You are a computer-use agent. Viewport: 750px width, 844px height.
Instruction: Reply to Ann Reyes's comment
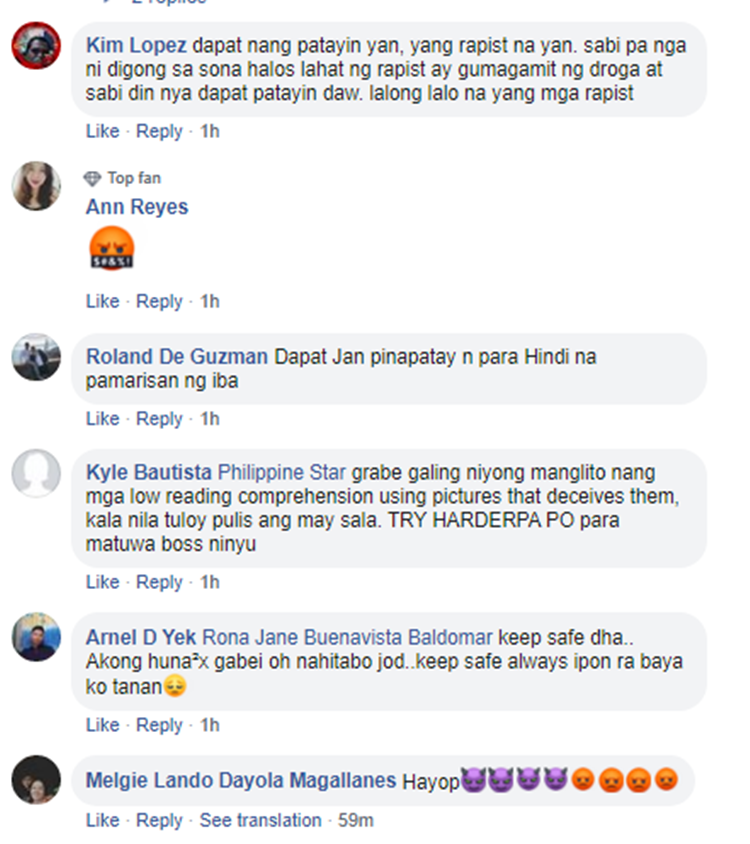click(x=159, y=301)
